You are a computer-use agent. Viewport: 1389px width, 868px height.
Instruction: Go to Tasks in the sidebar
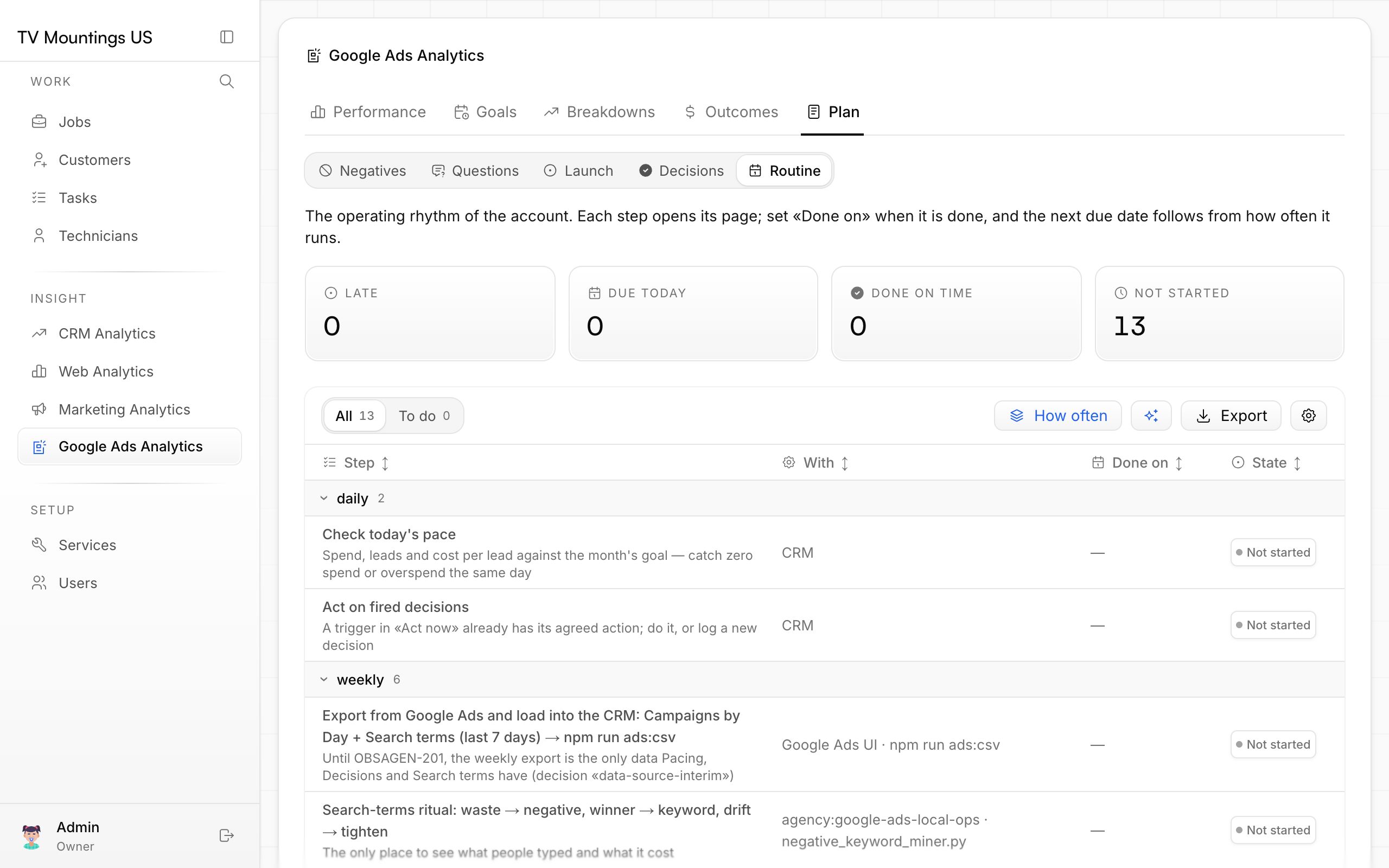point(130,197)
